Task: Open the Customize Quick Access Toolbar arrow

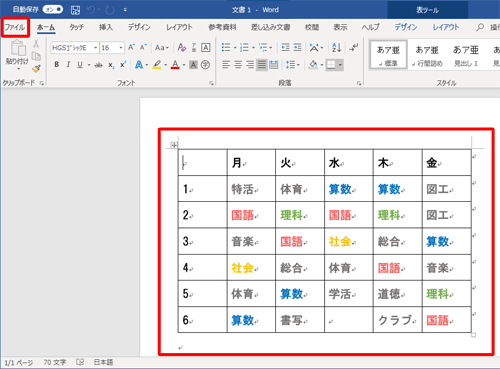Action: (x=125, y=10)
